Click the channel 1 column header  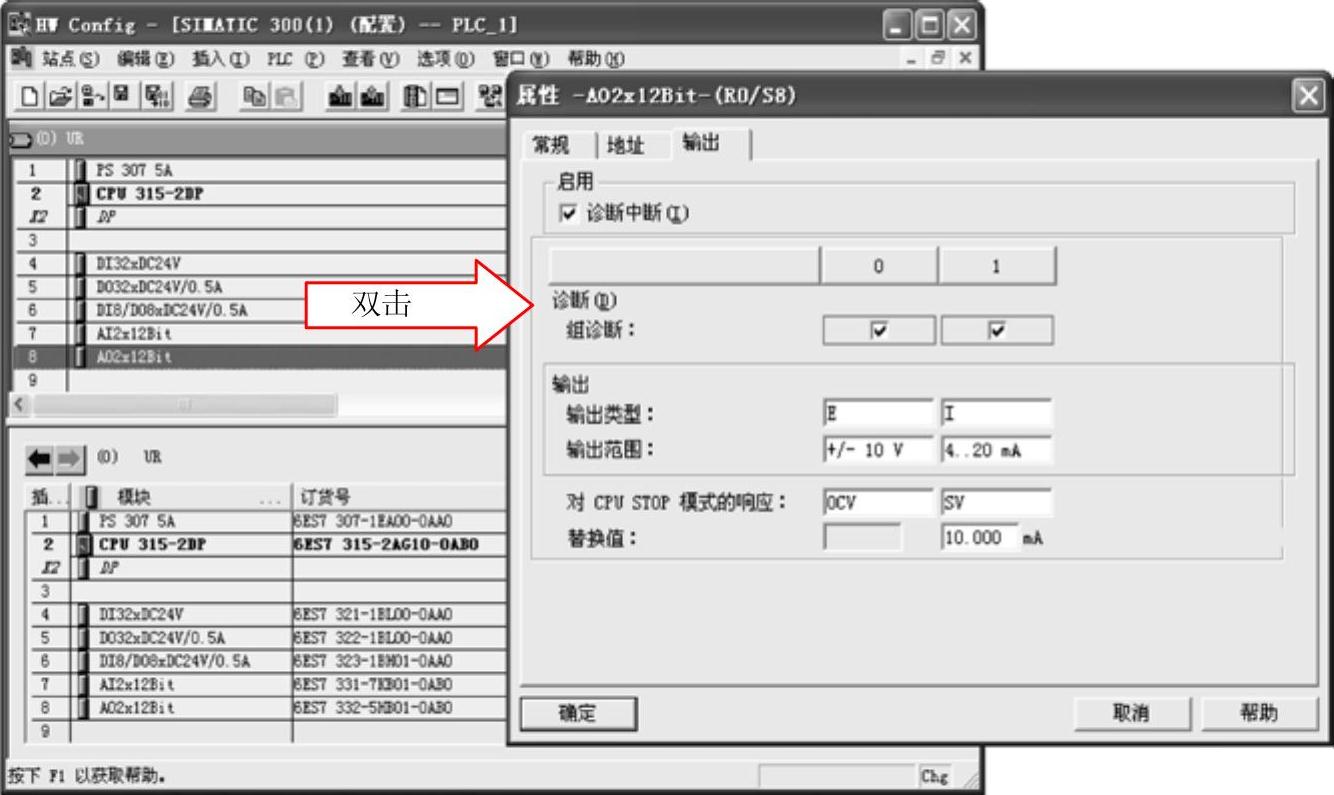coord(996,267)
